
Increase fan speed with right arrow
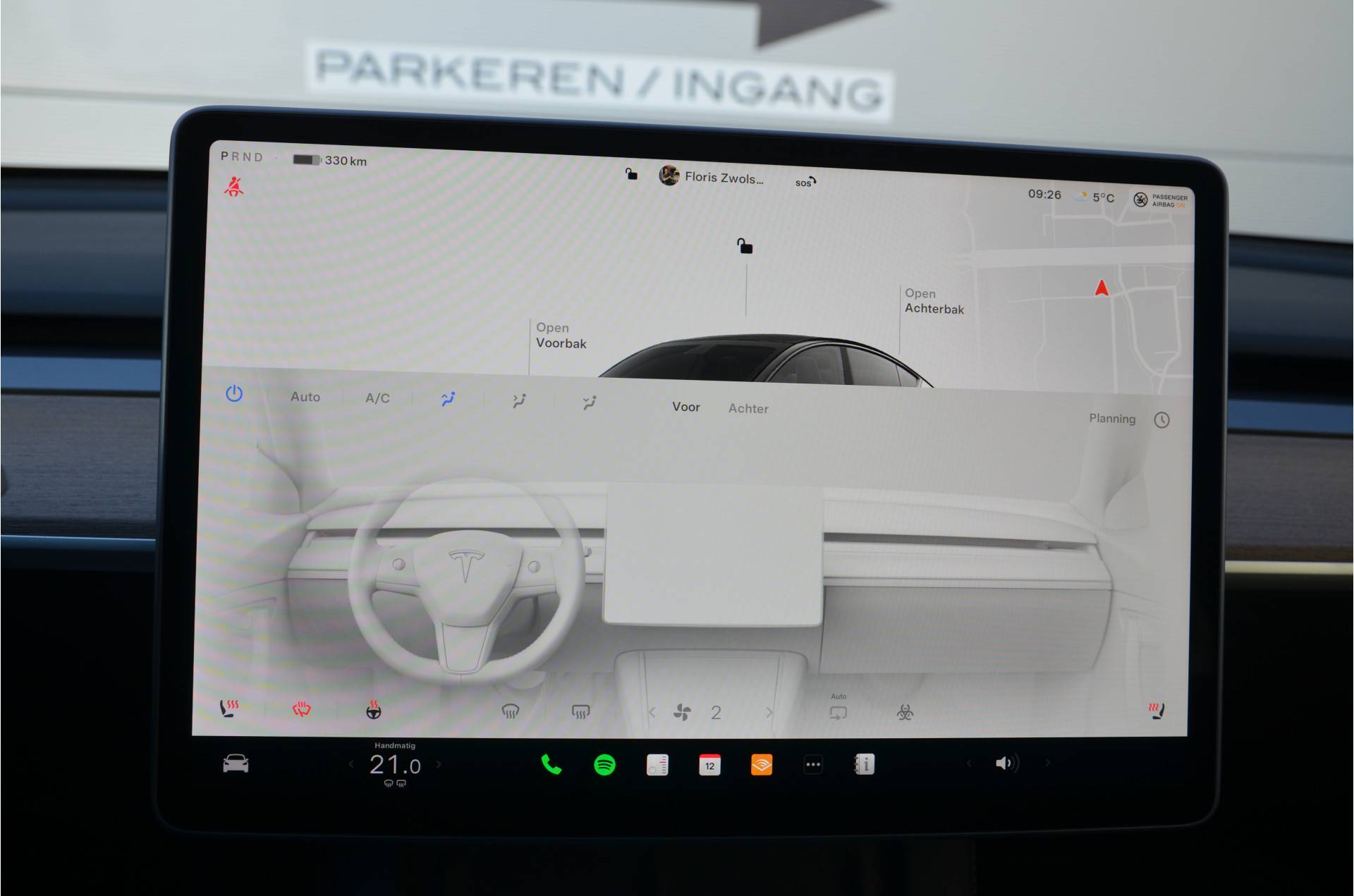[x=769, y=713]
